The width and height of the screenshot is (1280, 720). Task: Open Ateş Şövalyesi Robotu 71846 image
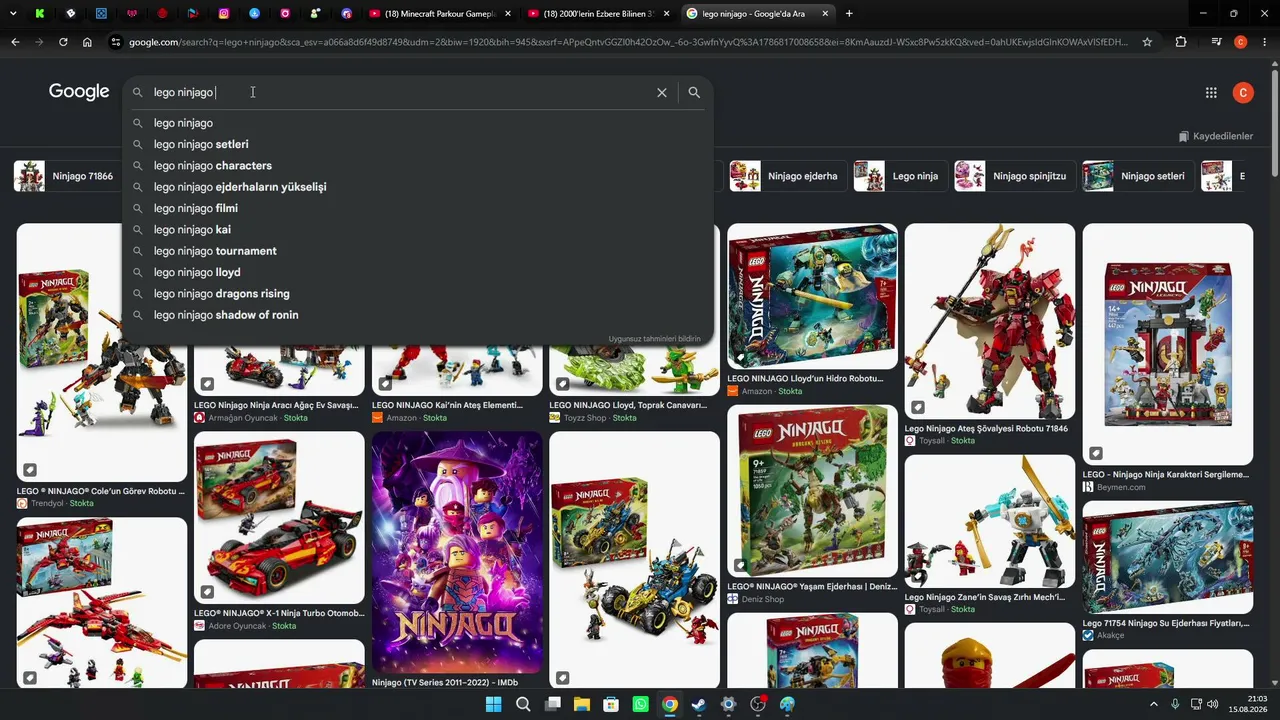[x=990, y=321]
